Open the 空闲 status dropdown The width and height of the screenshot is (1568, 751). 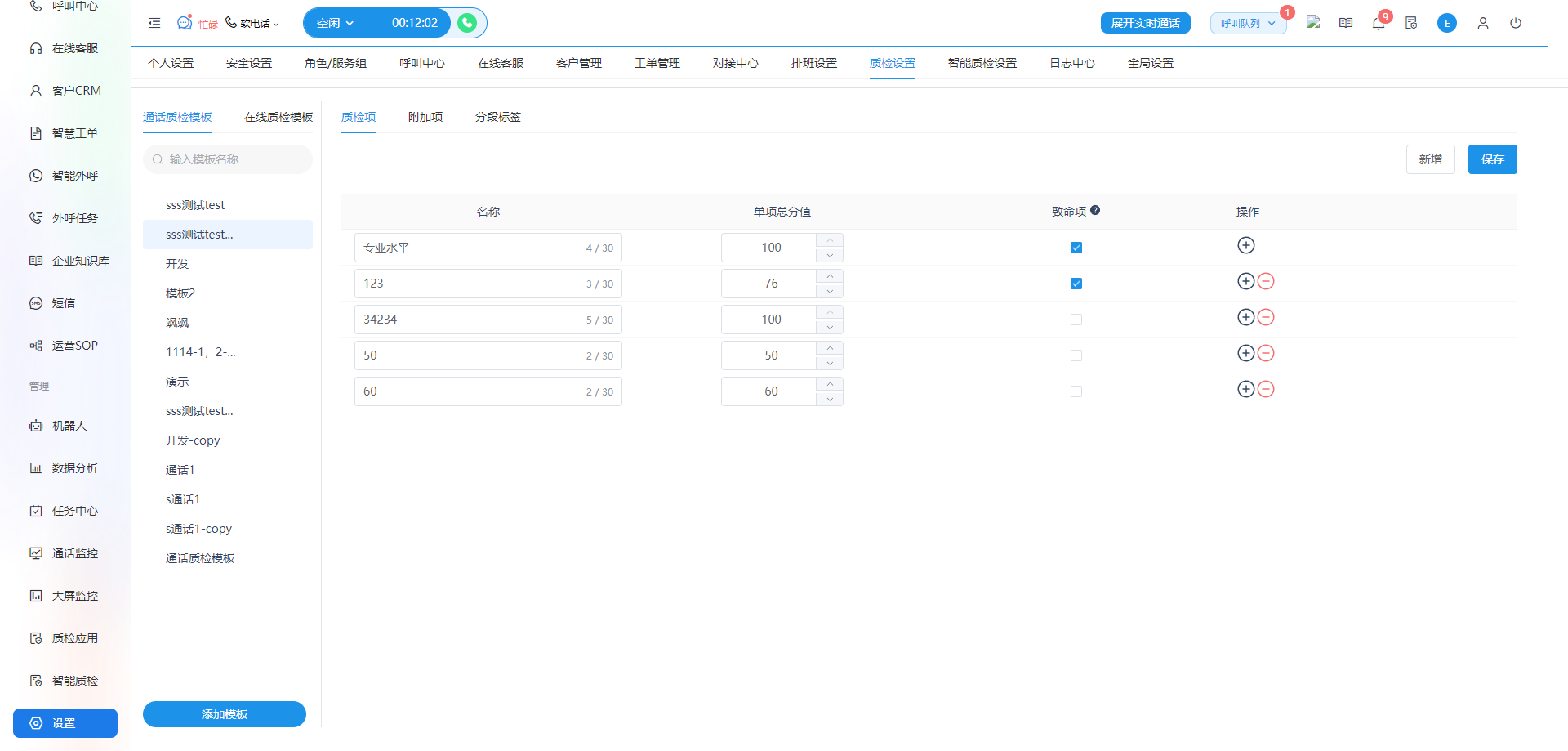336,23
